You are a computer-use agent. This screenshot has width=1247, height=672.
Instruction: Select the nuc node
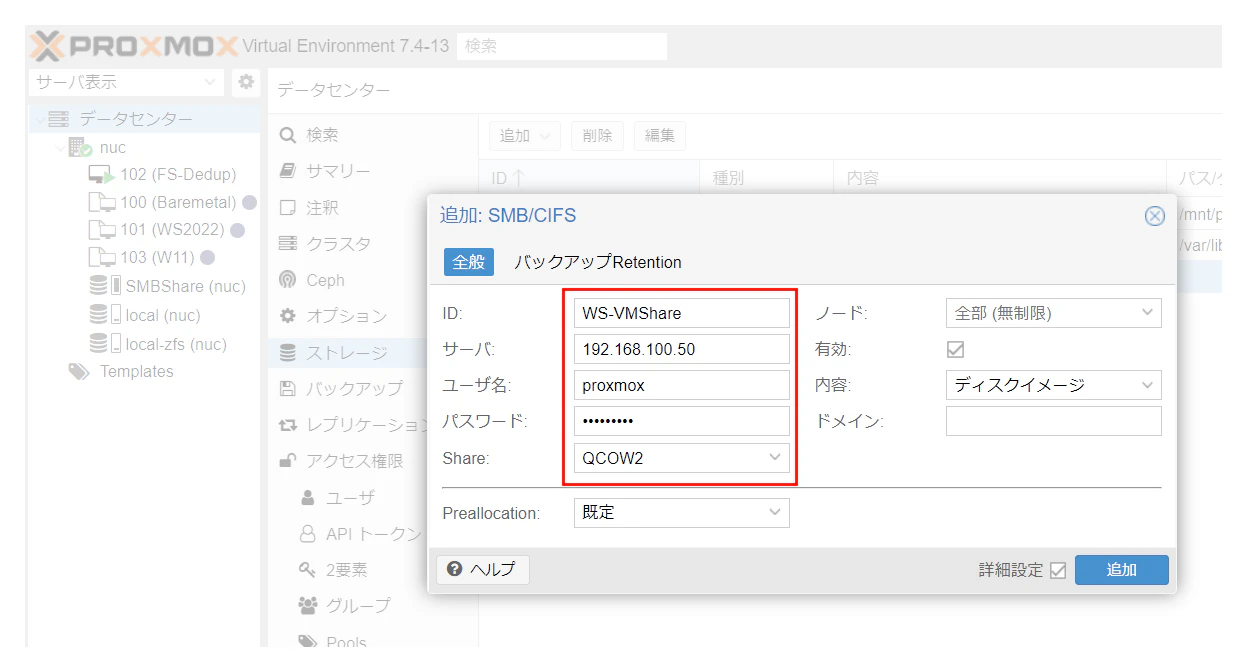coord(98,147)
